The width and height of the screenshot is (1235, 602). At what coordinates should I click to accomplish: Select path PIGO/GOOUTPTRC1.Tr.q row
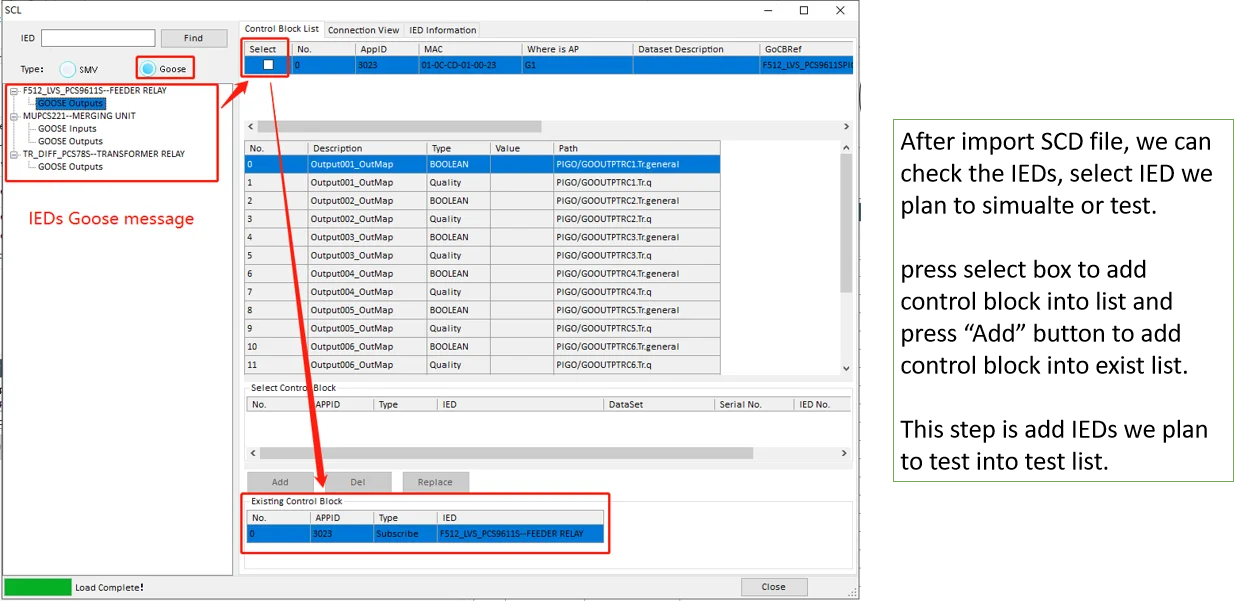[482, 183]
